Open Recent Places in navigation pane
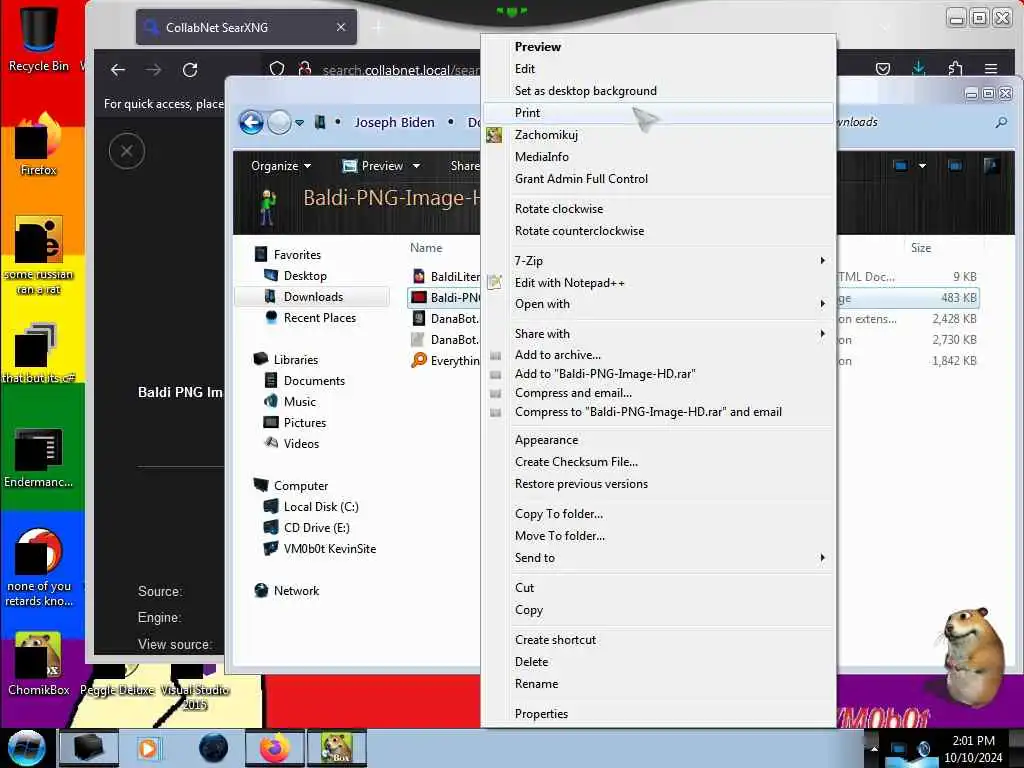The width and height of the screenshot is (1024, 768). pos(319,317)
